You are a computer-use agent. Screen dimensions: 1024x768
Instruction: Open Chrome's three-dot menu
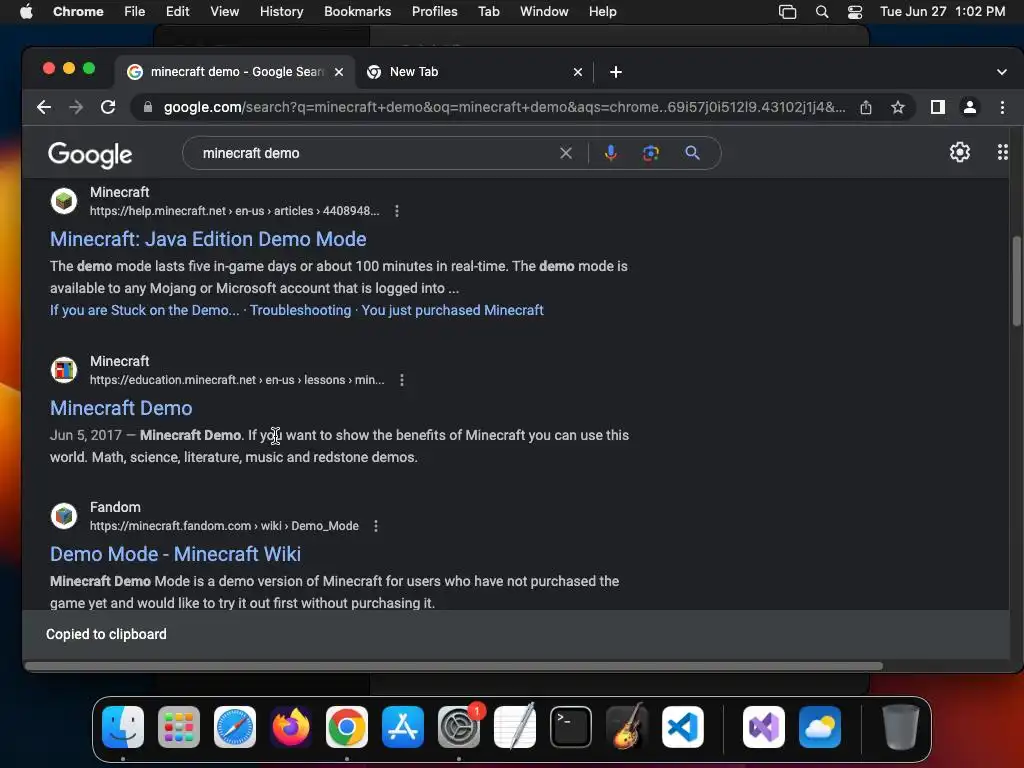[1002, 107]
